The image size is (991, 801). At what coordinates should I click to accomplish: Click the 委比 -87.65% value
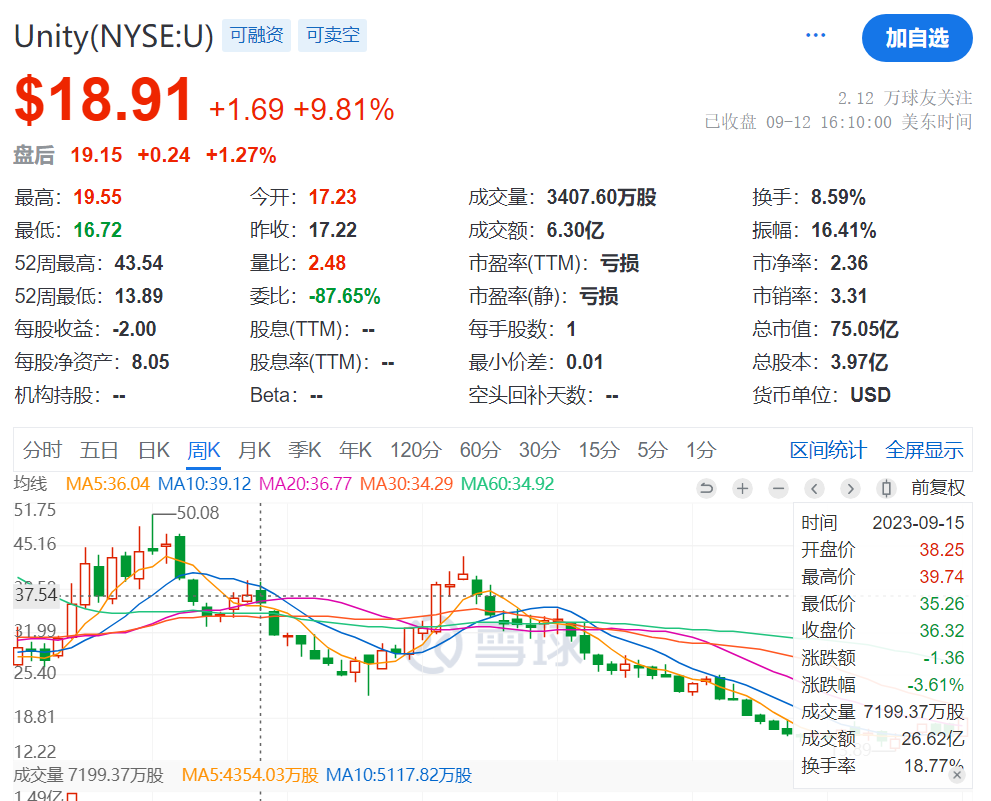(344, 296)
